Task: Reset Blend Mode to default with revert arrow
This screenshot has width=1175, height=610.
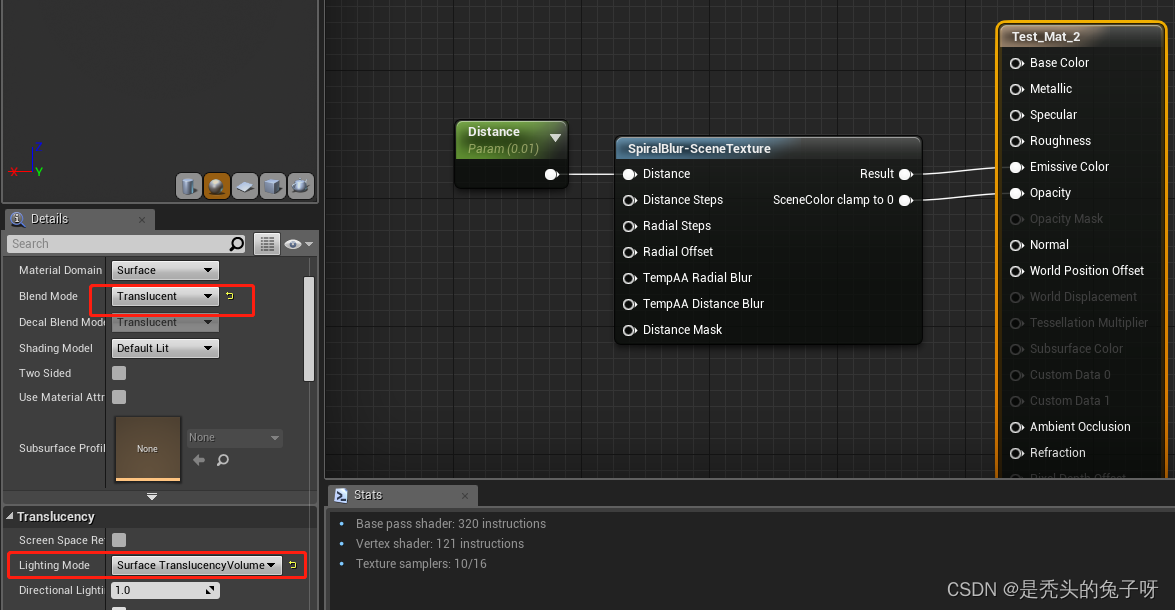Action: (x=229, y=296)
